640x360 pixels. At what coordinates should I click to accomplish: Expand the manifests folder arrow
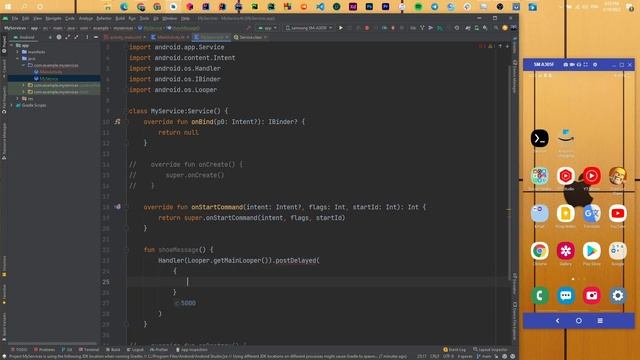coord(18,52)
